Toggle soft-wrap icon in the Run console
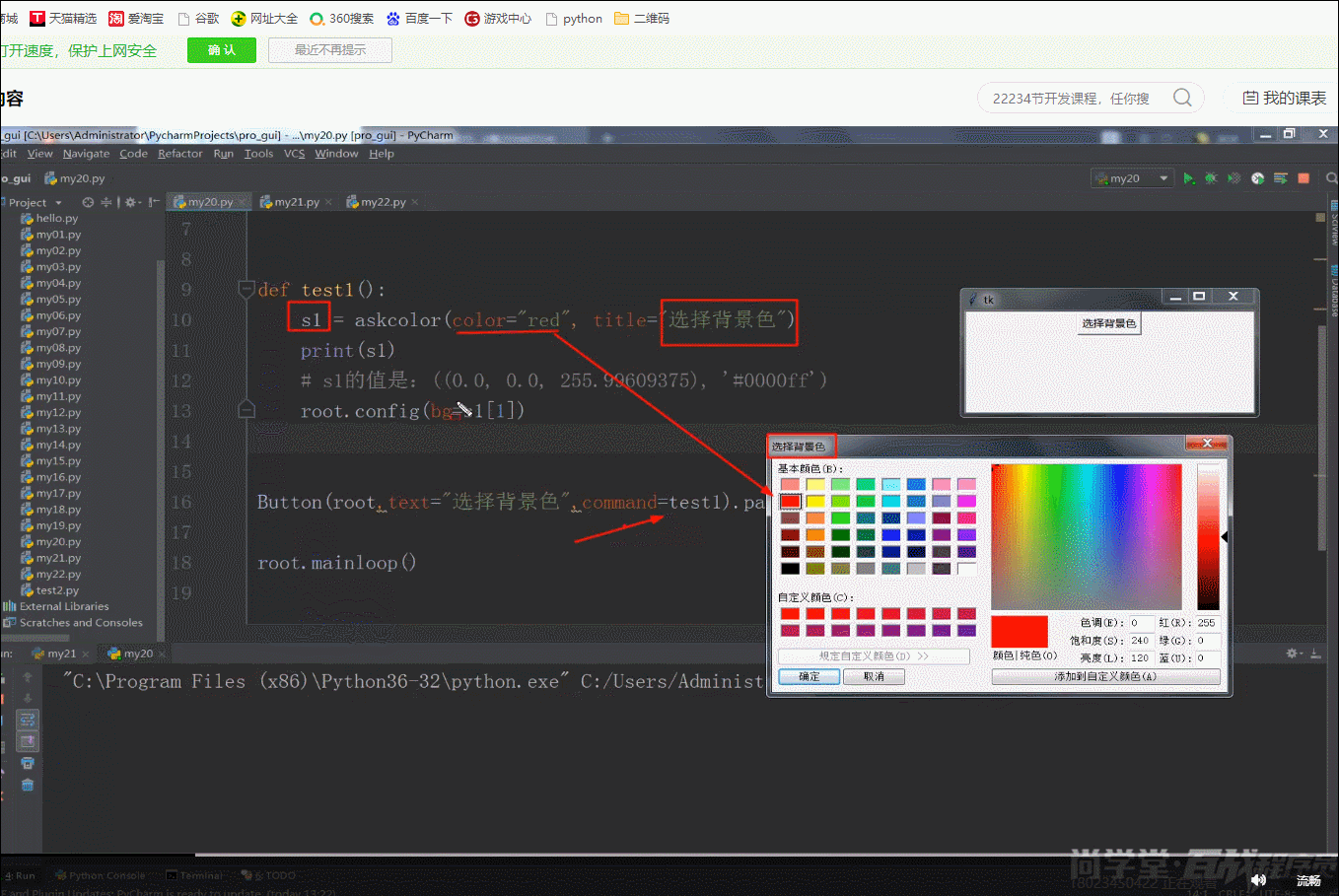1339x896 pixels. tap(28, 720)
